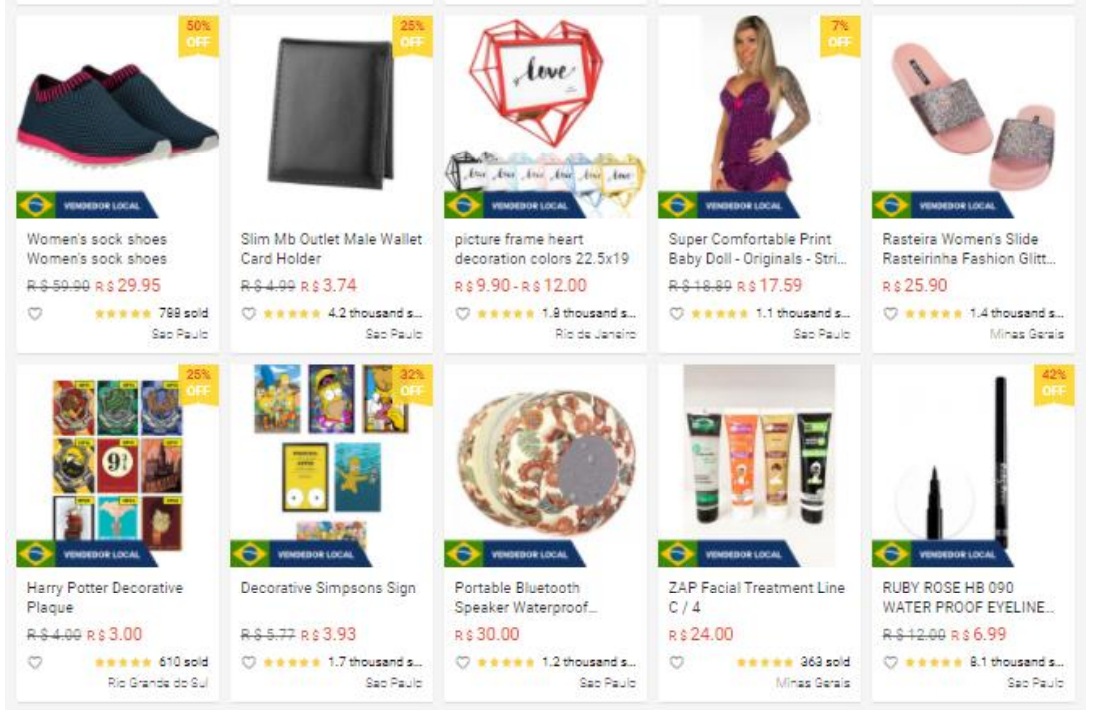Toggle heart on Super Comfortable Baby Doll

677,314
